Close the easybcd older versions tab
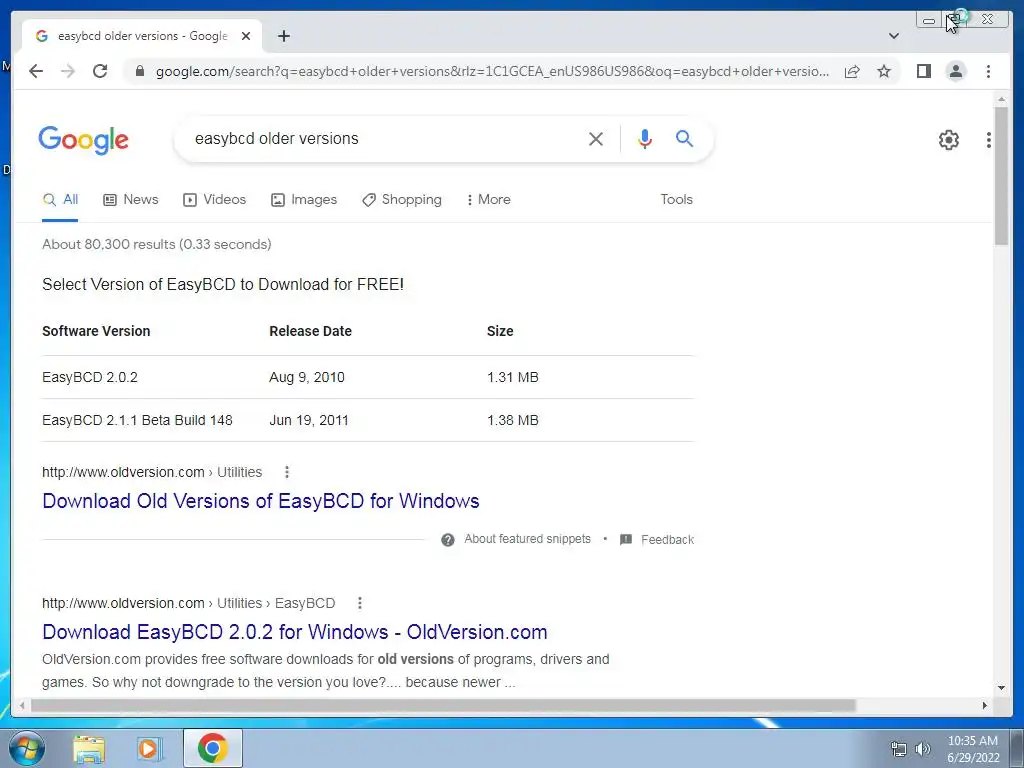Screen dimensions: 1024x768 pos(246,36)
